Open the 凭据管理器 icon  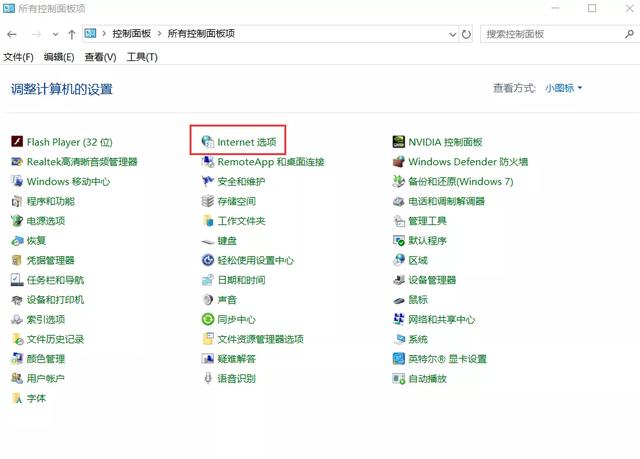(x=17, y=260)
